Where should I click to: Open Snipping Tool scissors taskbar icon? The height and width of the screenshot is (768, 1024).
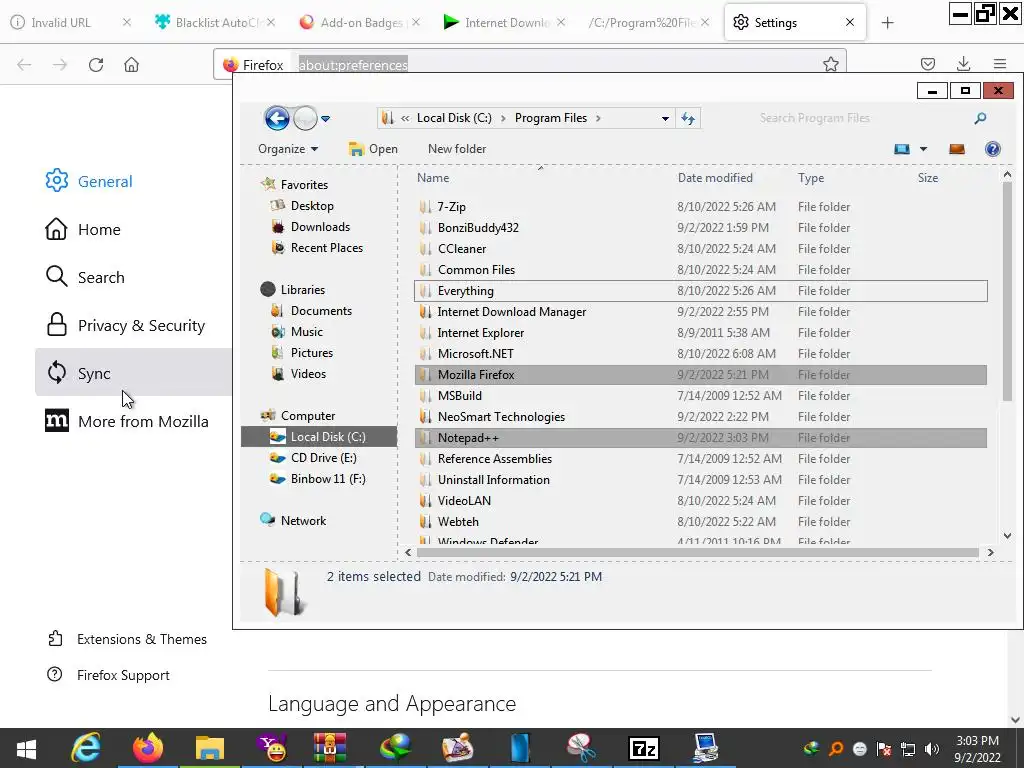click(581, 748)
